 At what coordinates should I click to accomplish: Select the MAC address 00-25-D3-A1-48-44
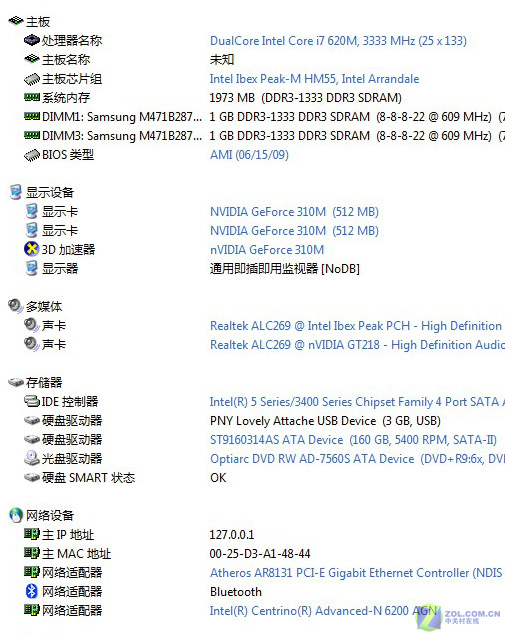[260, 554]
